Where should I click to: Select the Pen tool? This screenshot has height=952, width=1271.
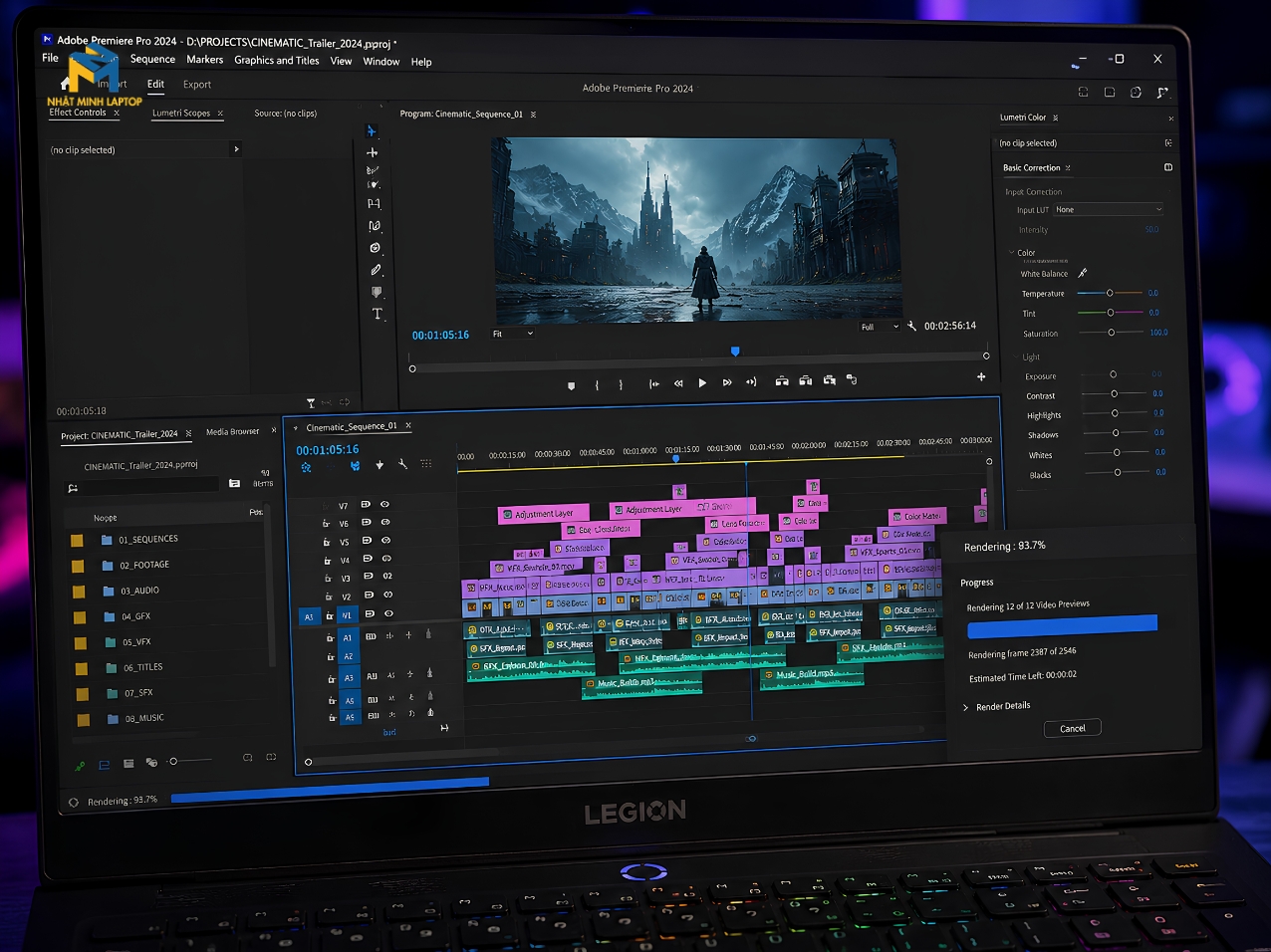tap(376, 270)
